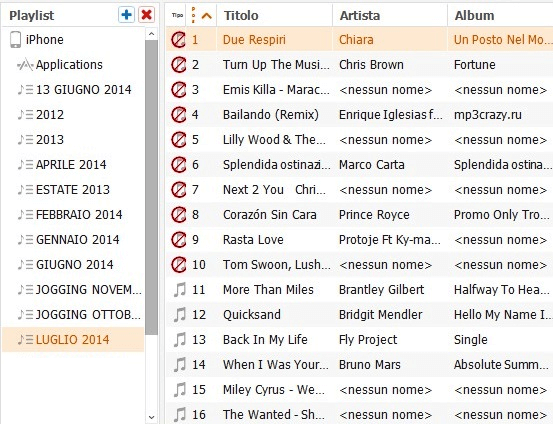The width and height of the screenshot is (553, 424).
Task: Click playlist icon next to 2012
Action: [x=25, y=115]
